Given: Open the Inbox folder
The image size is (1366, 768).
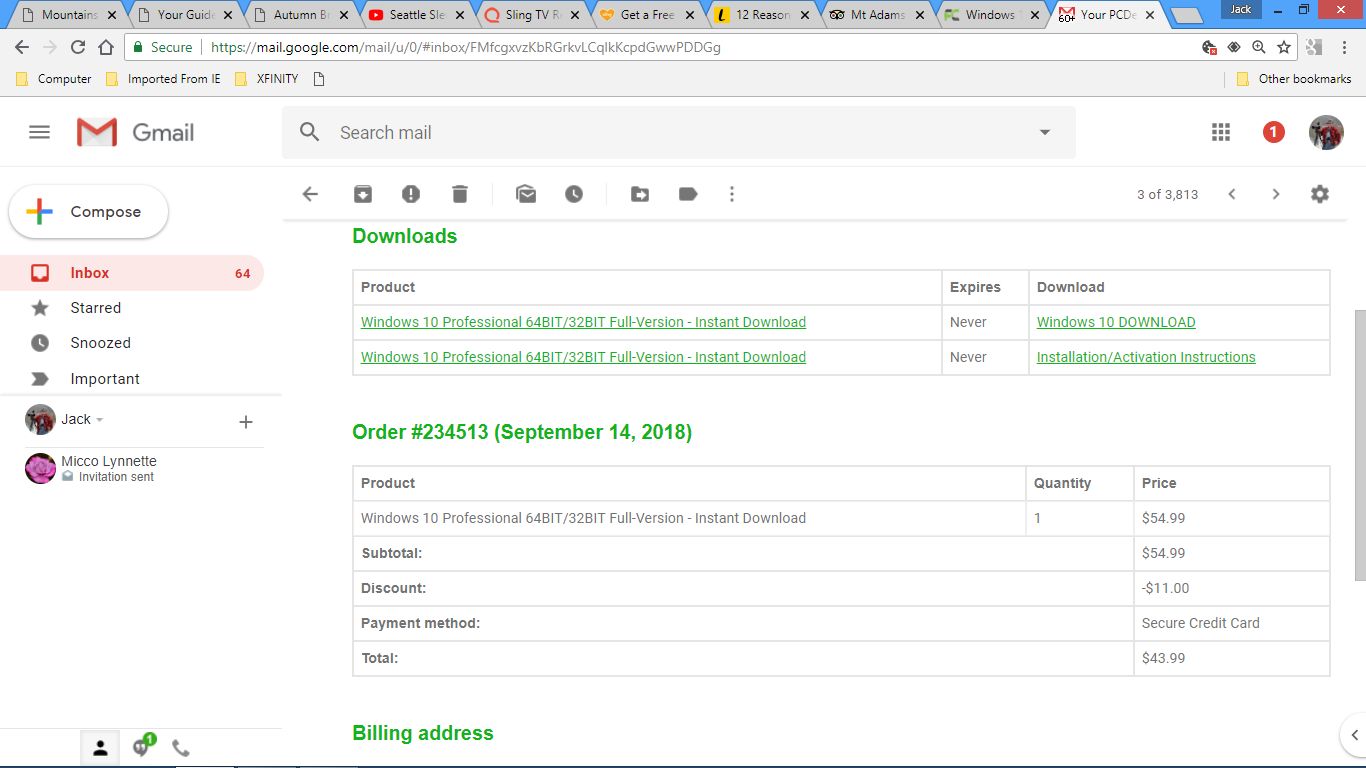Looking at the screenshot, I should point(132,273).
